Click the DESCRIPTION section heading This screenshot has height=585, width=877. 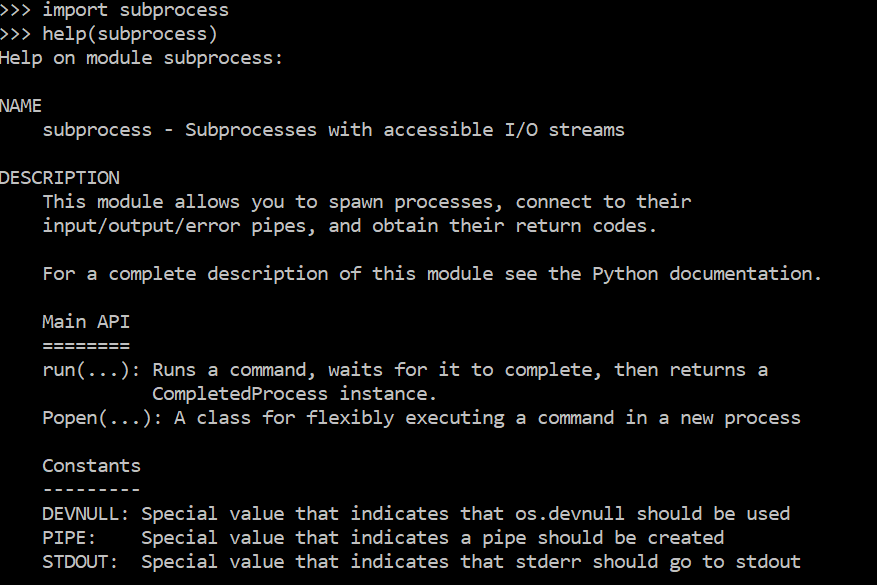[x=59, y=178]
